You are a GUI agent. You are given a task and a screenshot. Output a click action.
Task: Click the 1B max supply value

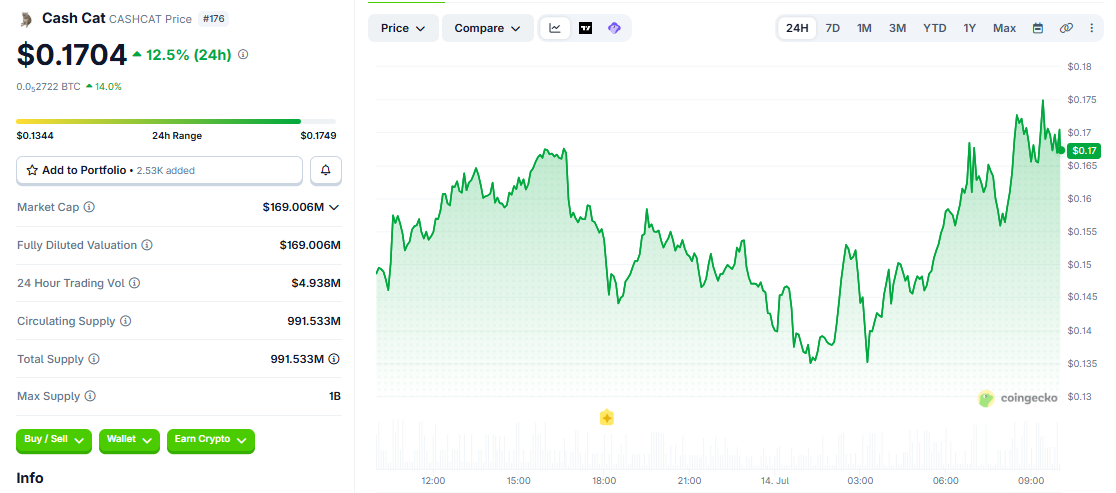335,396
